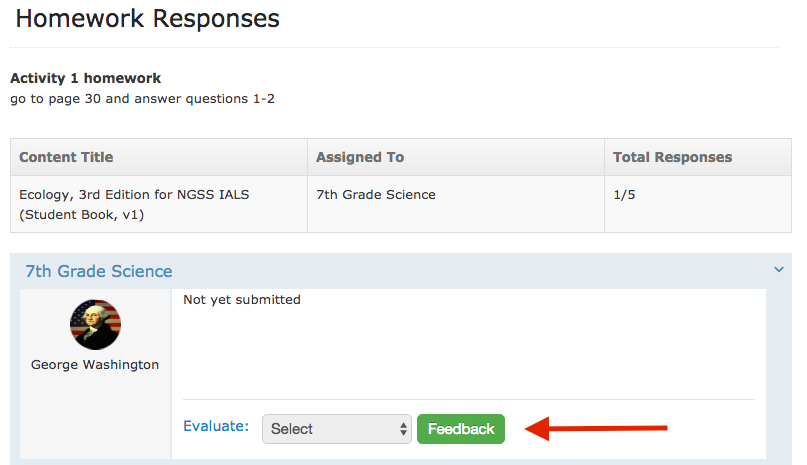Click the Homework Responses page heading
Screen dimensions: 807x465
click(147, 18)
